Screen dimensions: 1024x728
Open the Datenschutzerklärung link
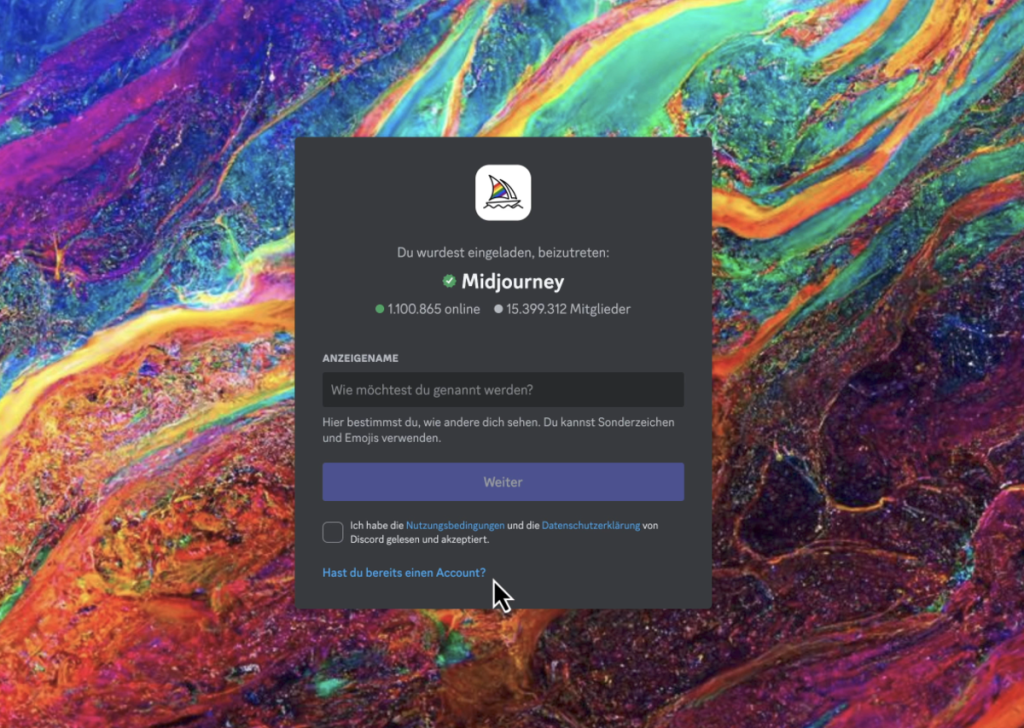[x=590, y=525]
